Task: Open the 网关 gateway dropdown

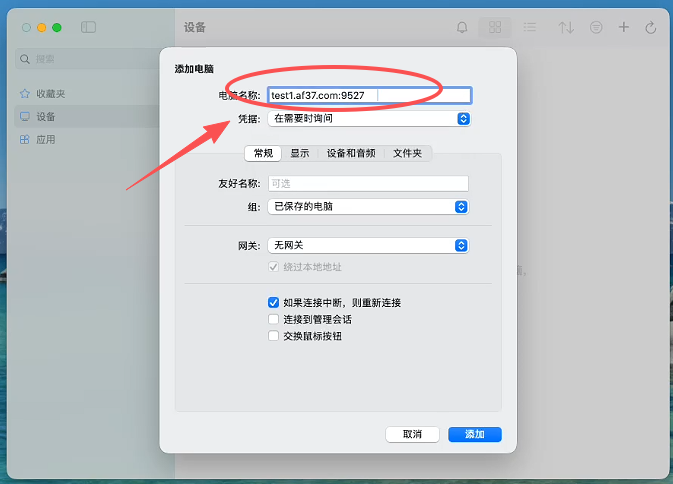Action: tap(368, 245)
